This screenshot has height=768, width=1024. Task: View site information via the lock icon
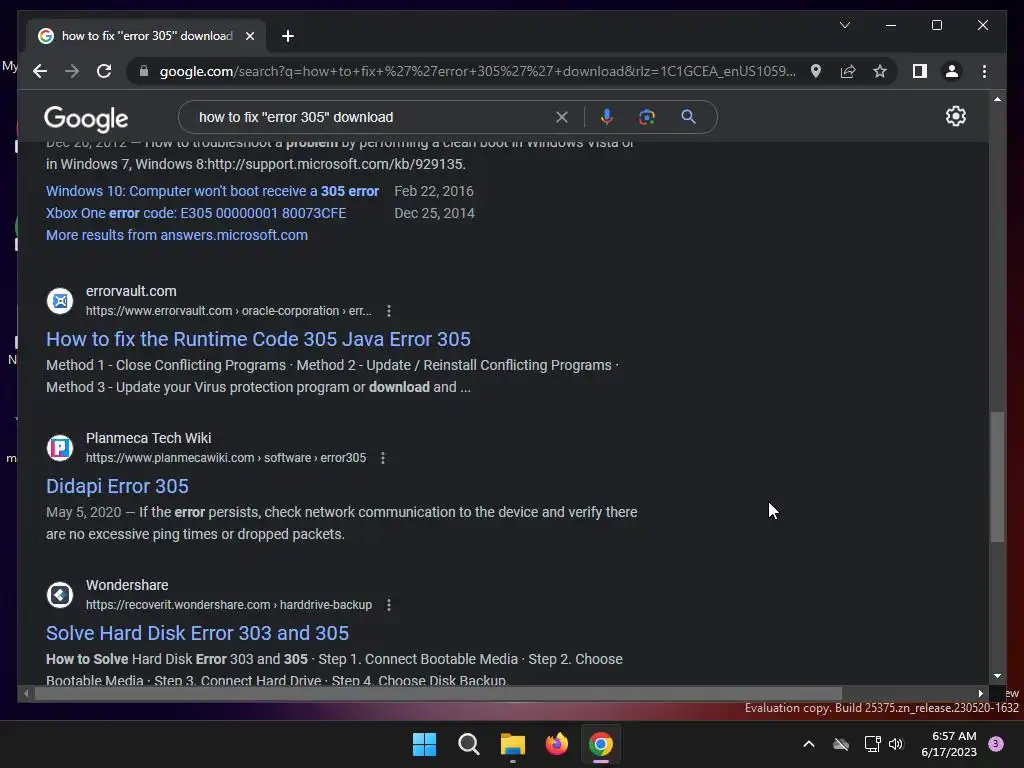point(144,71)
